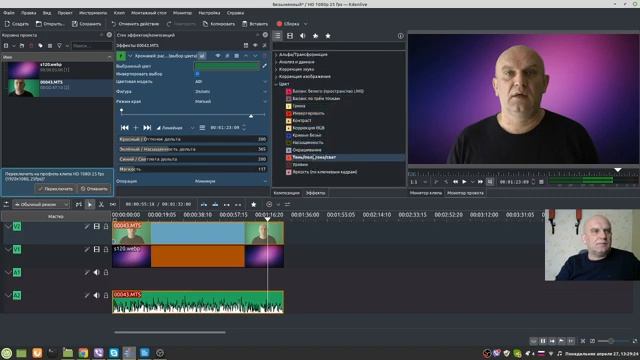Click the Save project toolbar button
Image resolution: width=640 pixels, height=360 pixels.
point(87,24)
